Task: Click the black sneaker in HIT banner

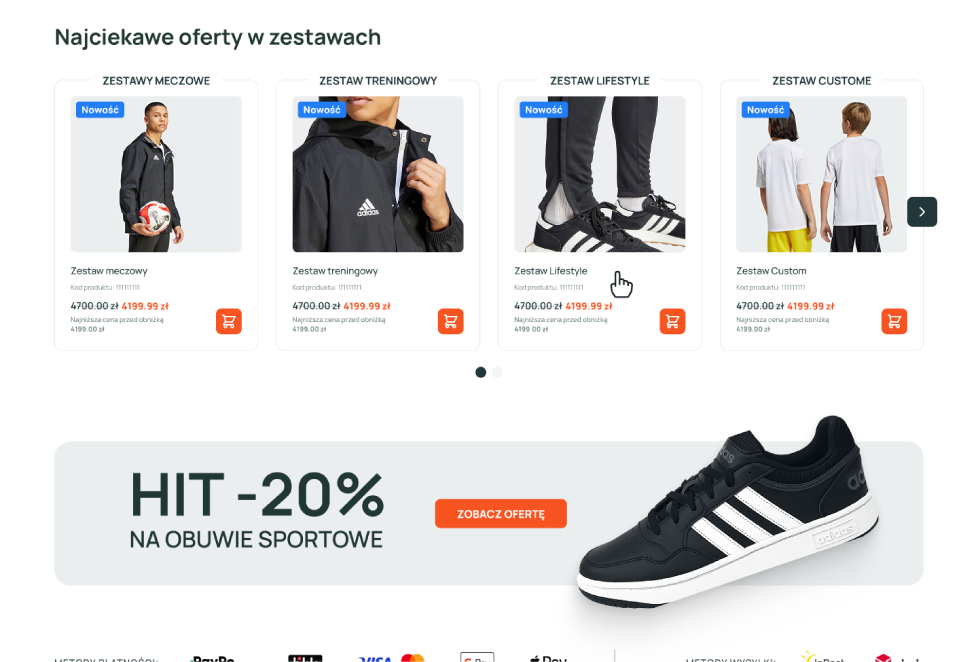Action: pos(729,512)
